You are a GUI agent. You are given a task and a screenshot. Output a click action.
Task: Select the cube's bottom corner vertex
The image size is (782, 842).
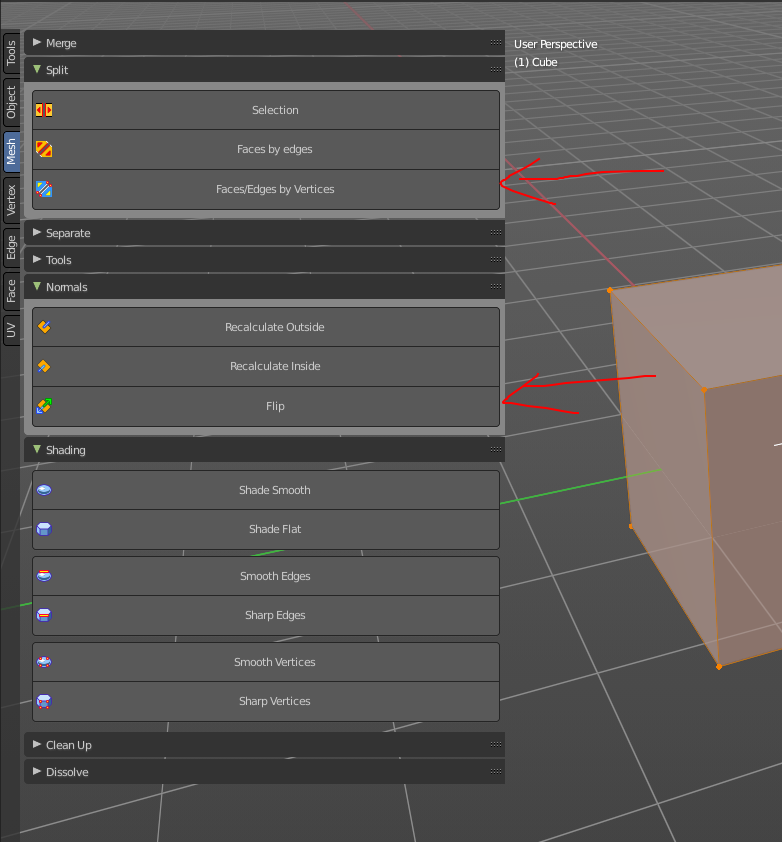tap(719, 667)
